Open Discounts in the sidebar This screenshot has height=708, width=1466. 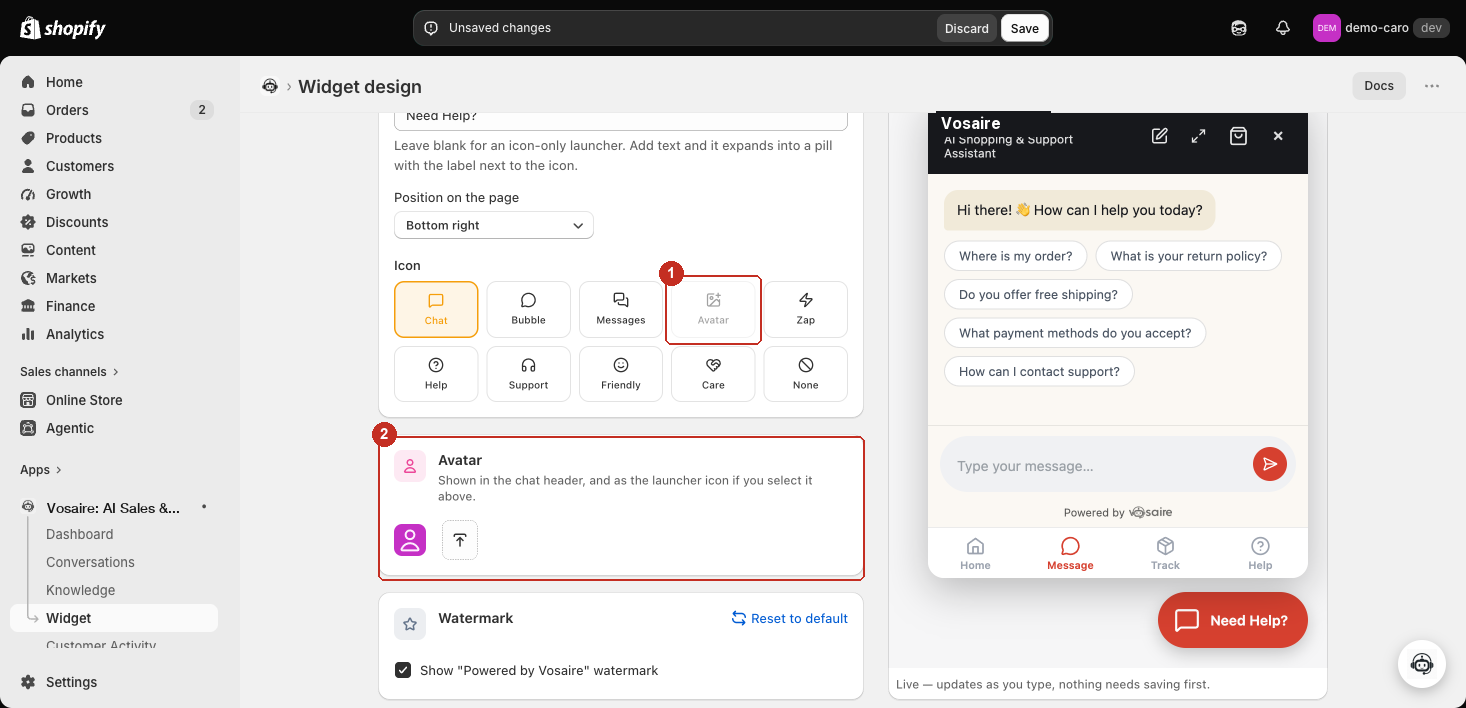pyautogui.click(x=114, y=222)
